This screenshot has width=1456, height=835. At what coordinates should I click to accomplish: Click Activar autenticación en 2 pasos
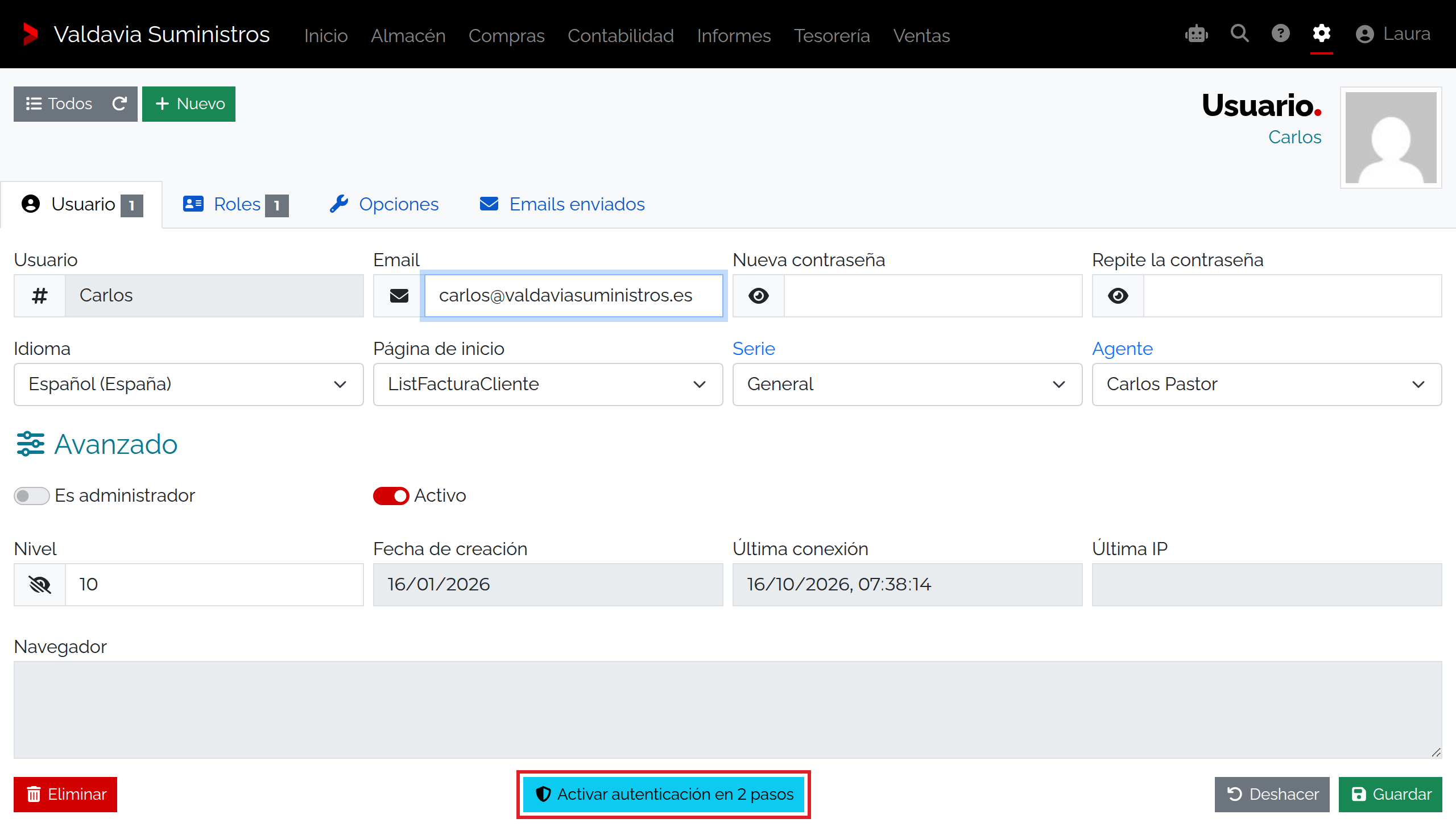[664, 795]
